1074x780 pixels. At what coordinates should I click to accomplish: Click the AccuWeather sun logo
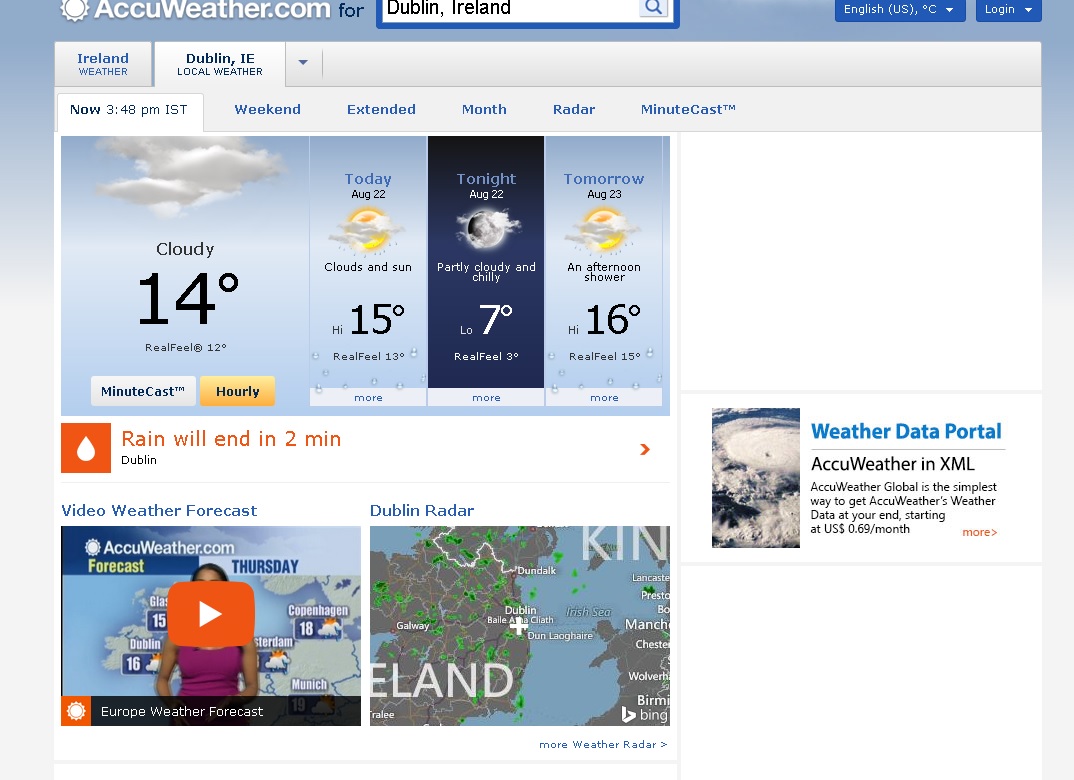click(x=74, y=9)
